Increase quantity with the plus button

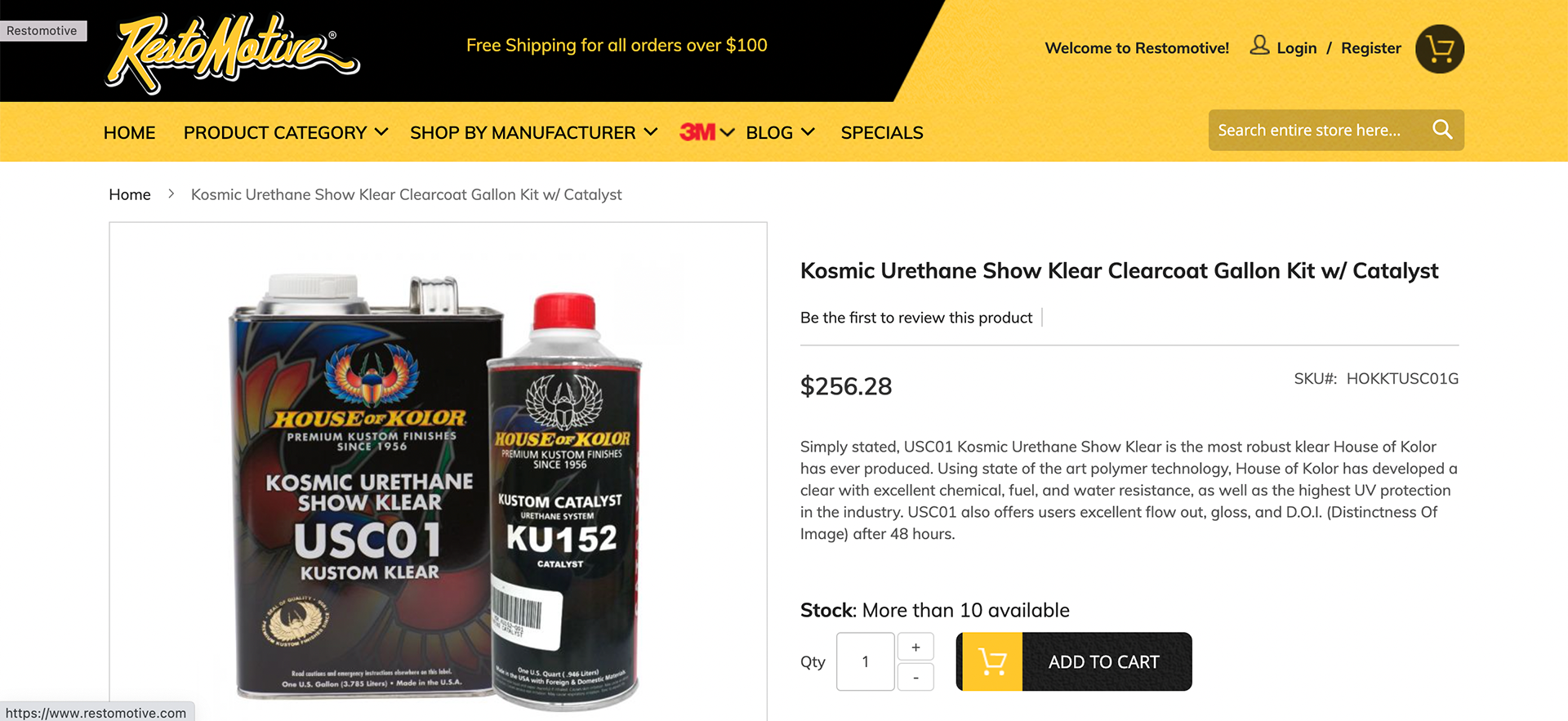click(x=915, y=647)
